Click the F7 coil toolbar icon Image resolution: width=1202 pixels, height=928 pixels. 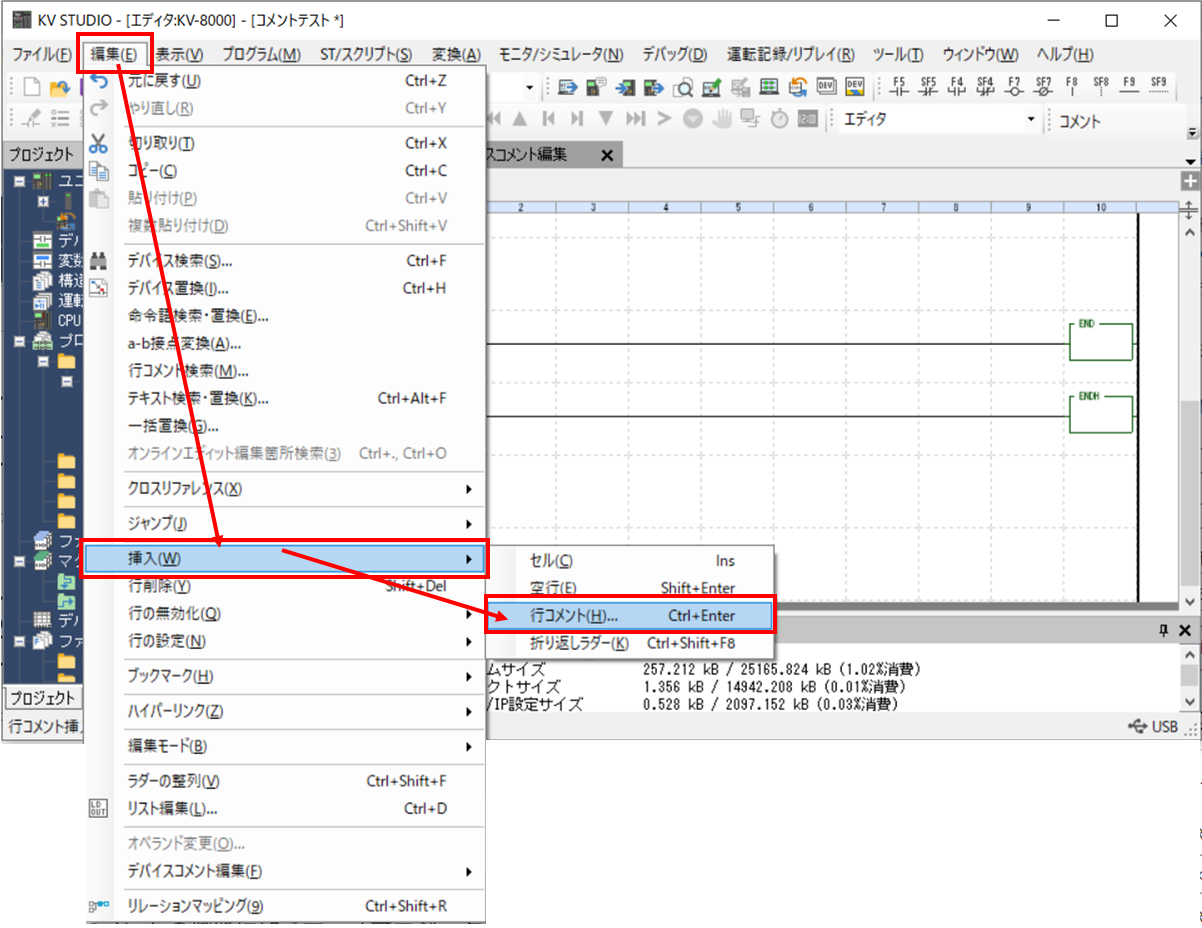tap(1014, 86)
